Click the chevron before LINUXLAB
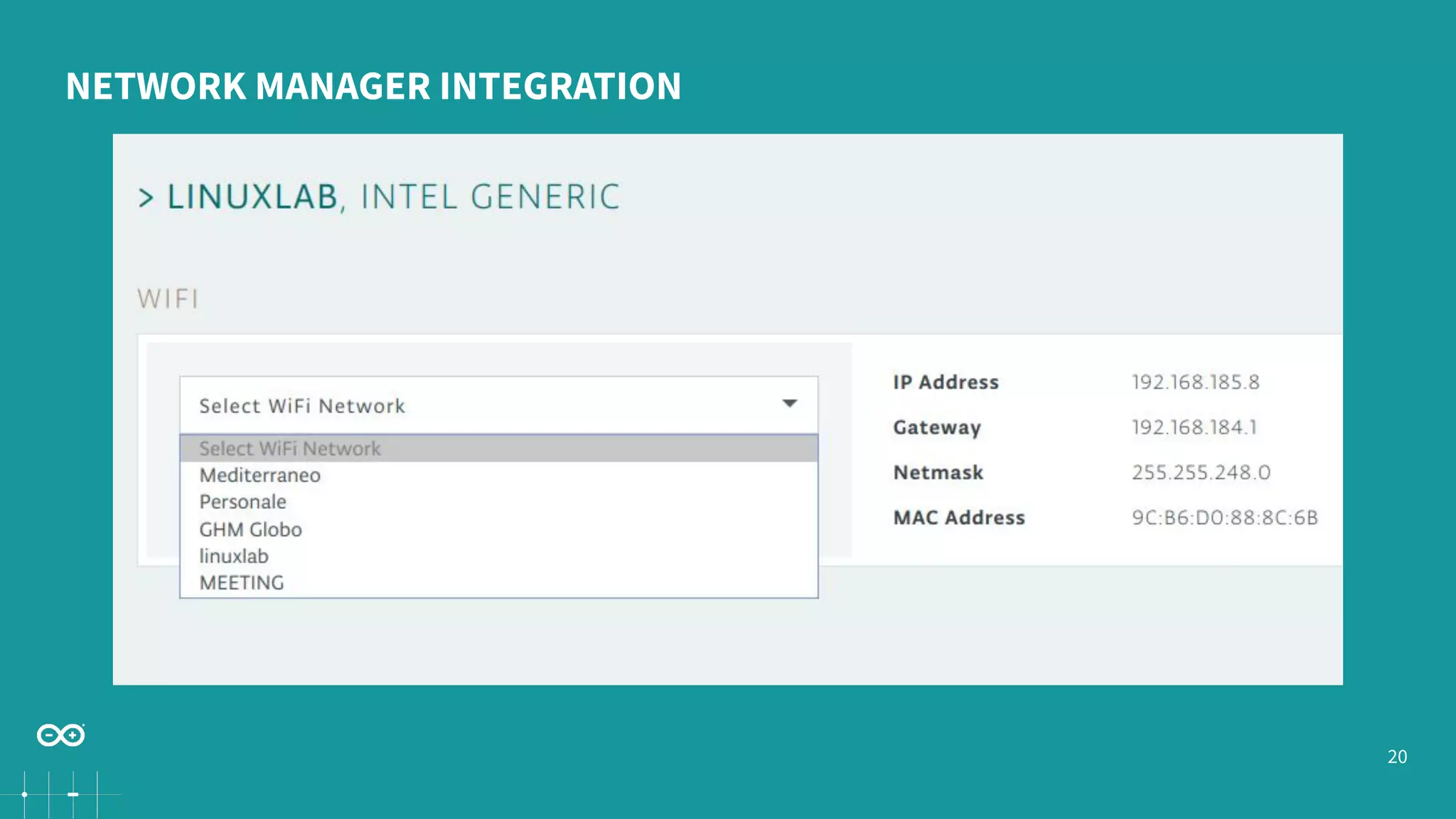Viewport: 1456px width, 819px height. (146, 198)
